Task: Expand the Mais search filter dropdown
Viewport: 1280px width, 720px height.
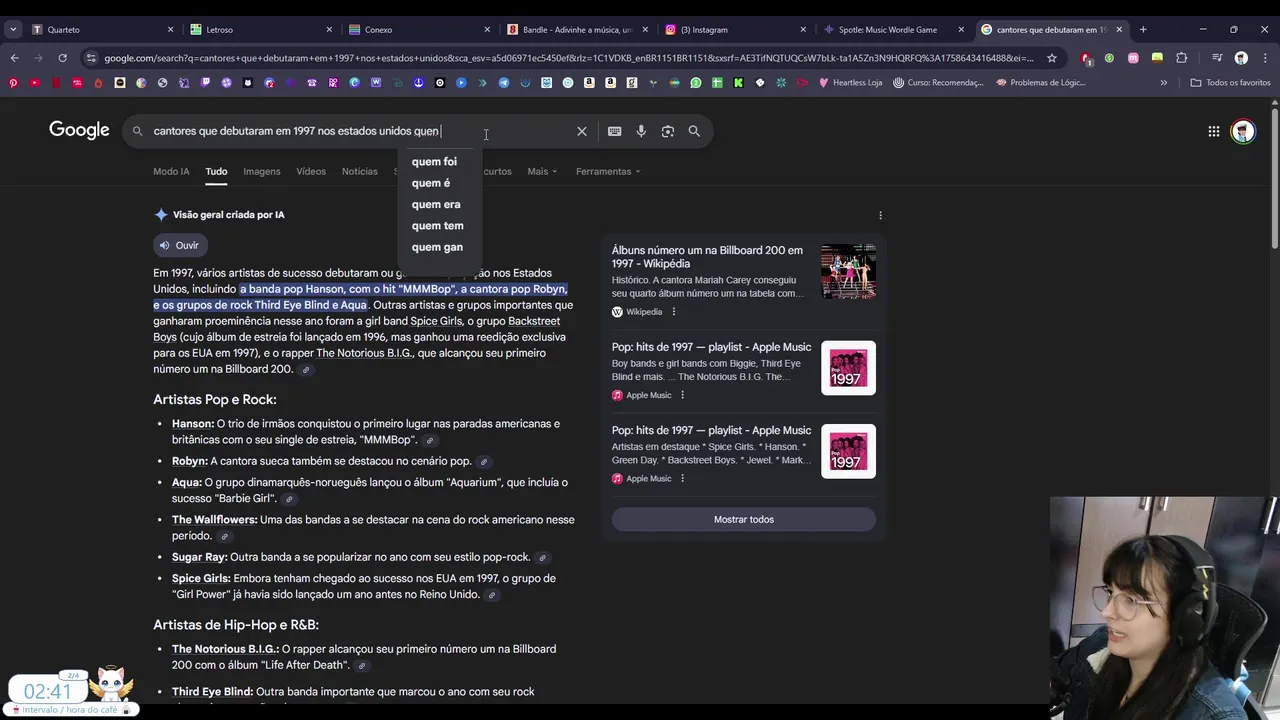Action: [x=541, y=172]
